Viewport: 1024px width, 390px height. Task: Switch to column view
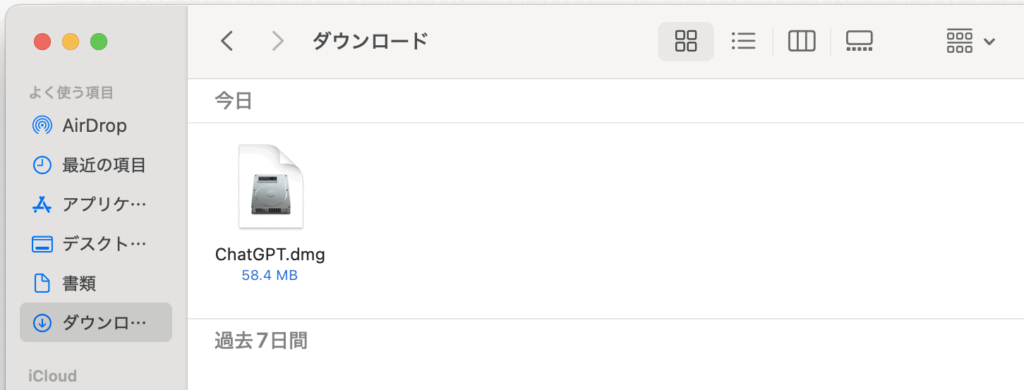801,42
